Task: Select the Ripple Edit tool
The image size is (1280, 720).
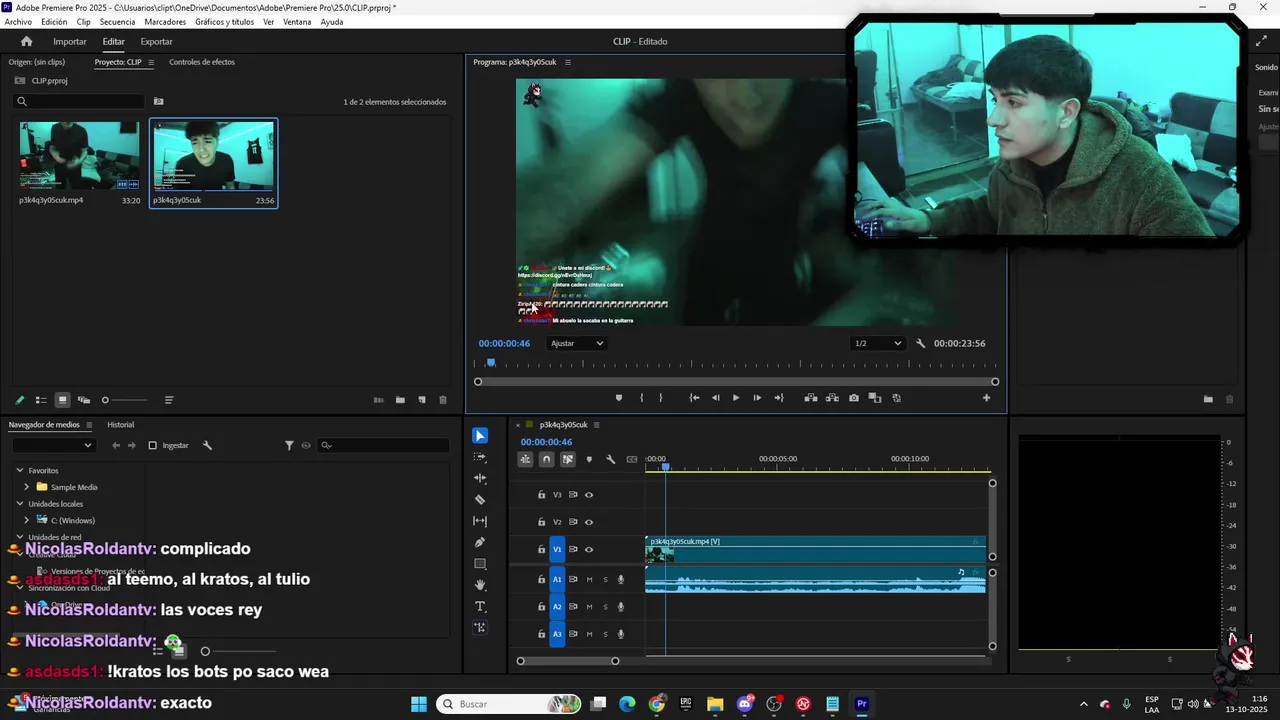Action: (x=480, y=478)
